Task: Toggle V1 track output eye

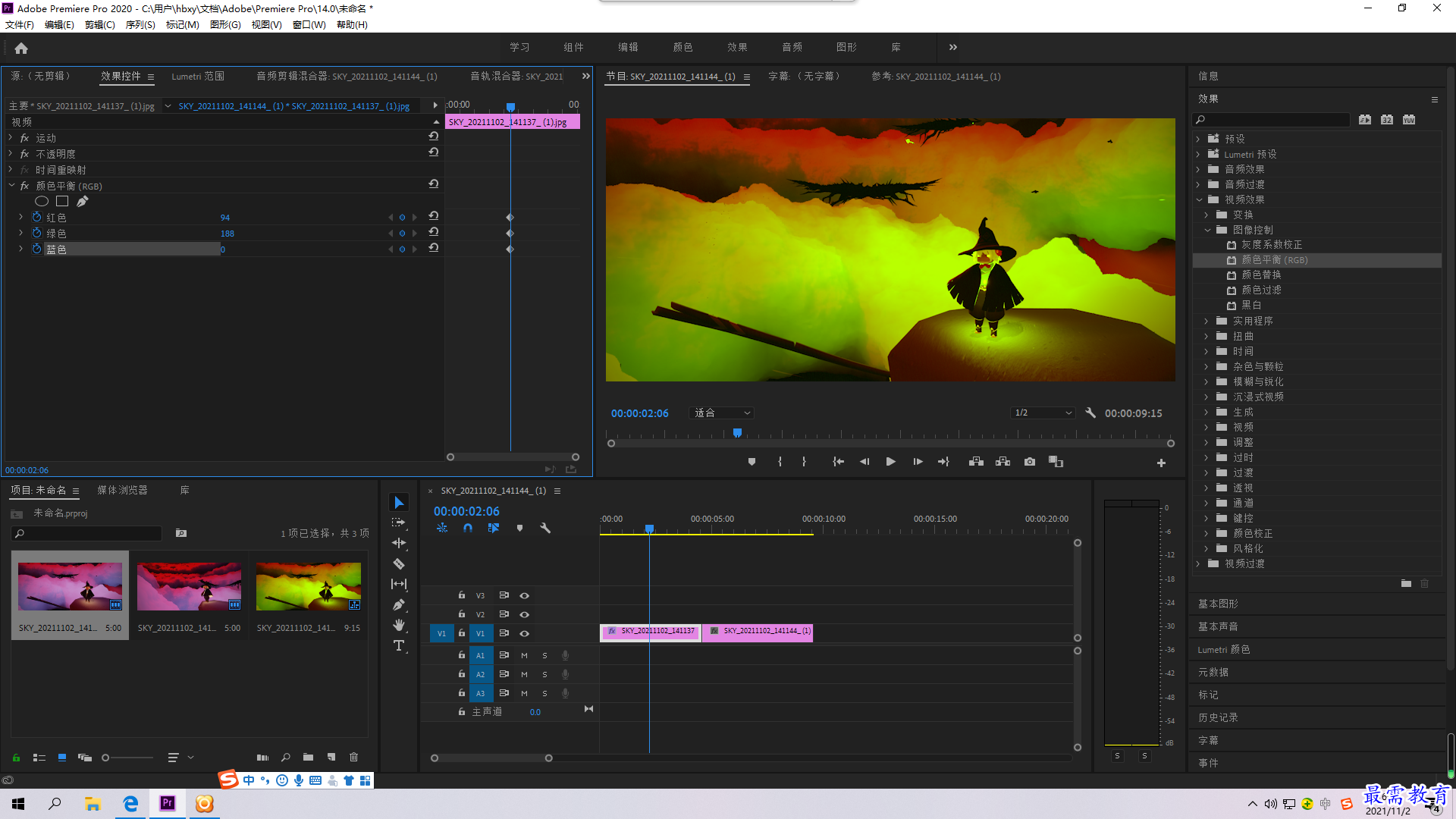Action: 524,633
